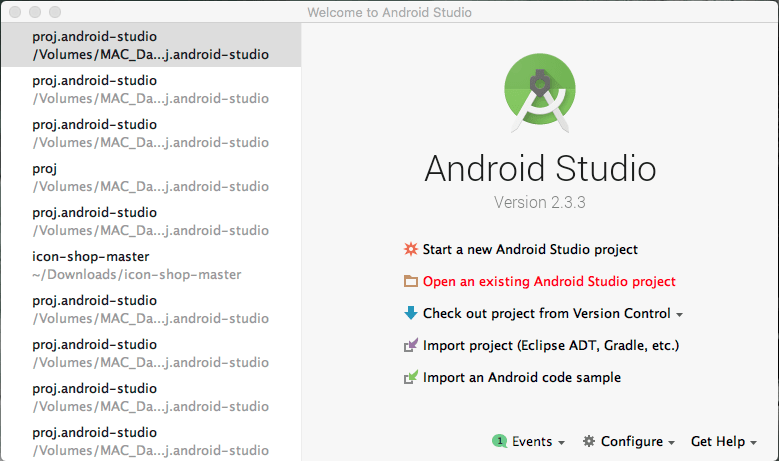The height and width of the screenshot is (461, 779).
Task: Open the Get Help dropdown menu
Action: tap(723, 441)
